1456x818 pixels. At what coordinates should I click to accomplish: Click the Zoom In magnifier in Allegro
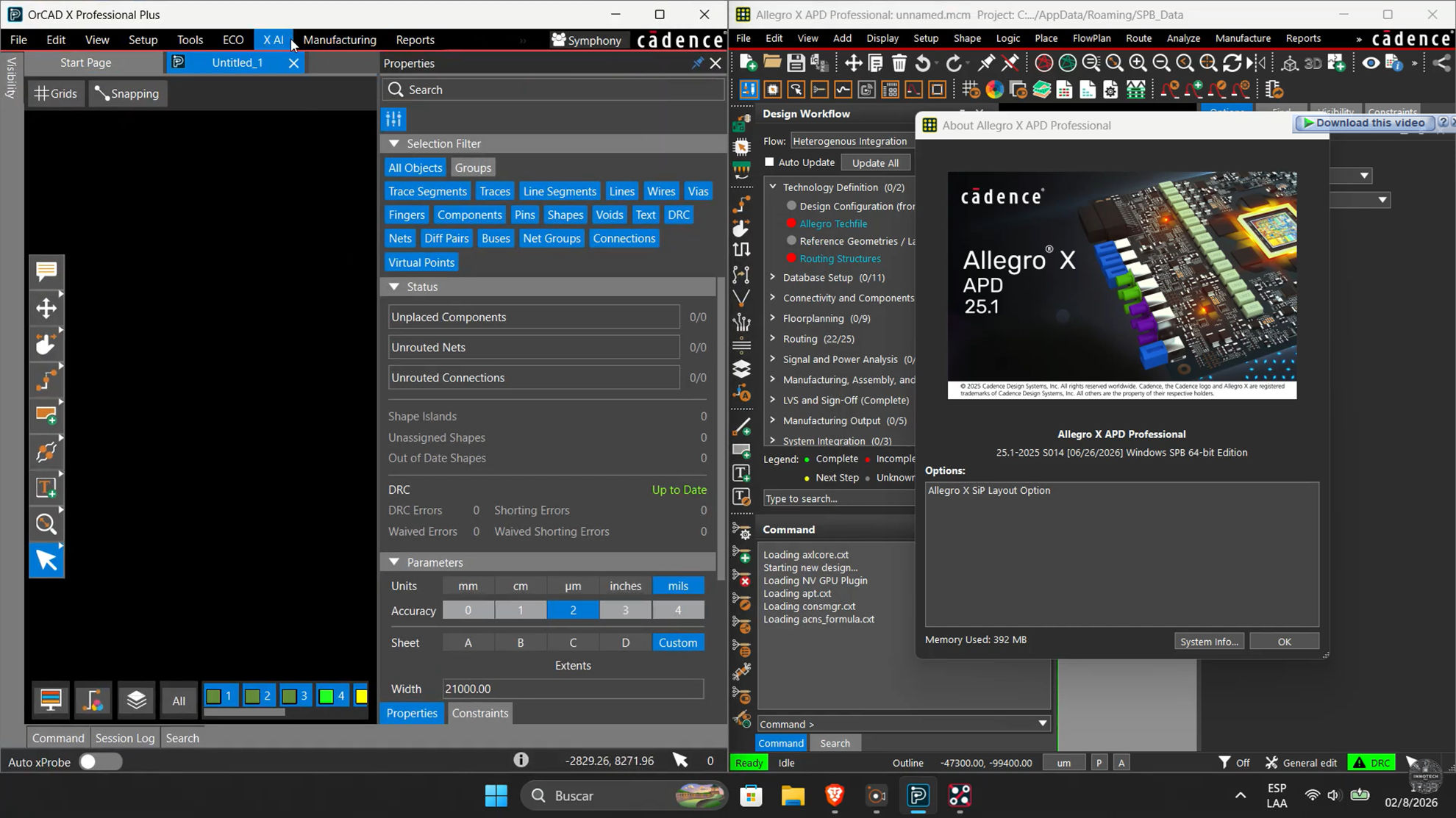[x=1138, y=63]
